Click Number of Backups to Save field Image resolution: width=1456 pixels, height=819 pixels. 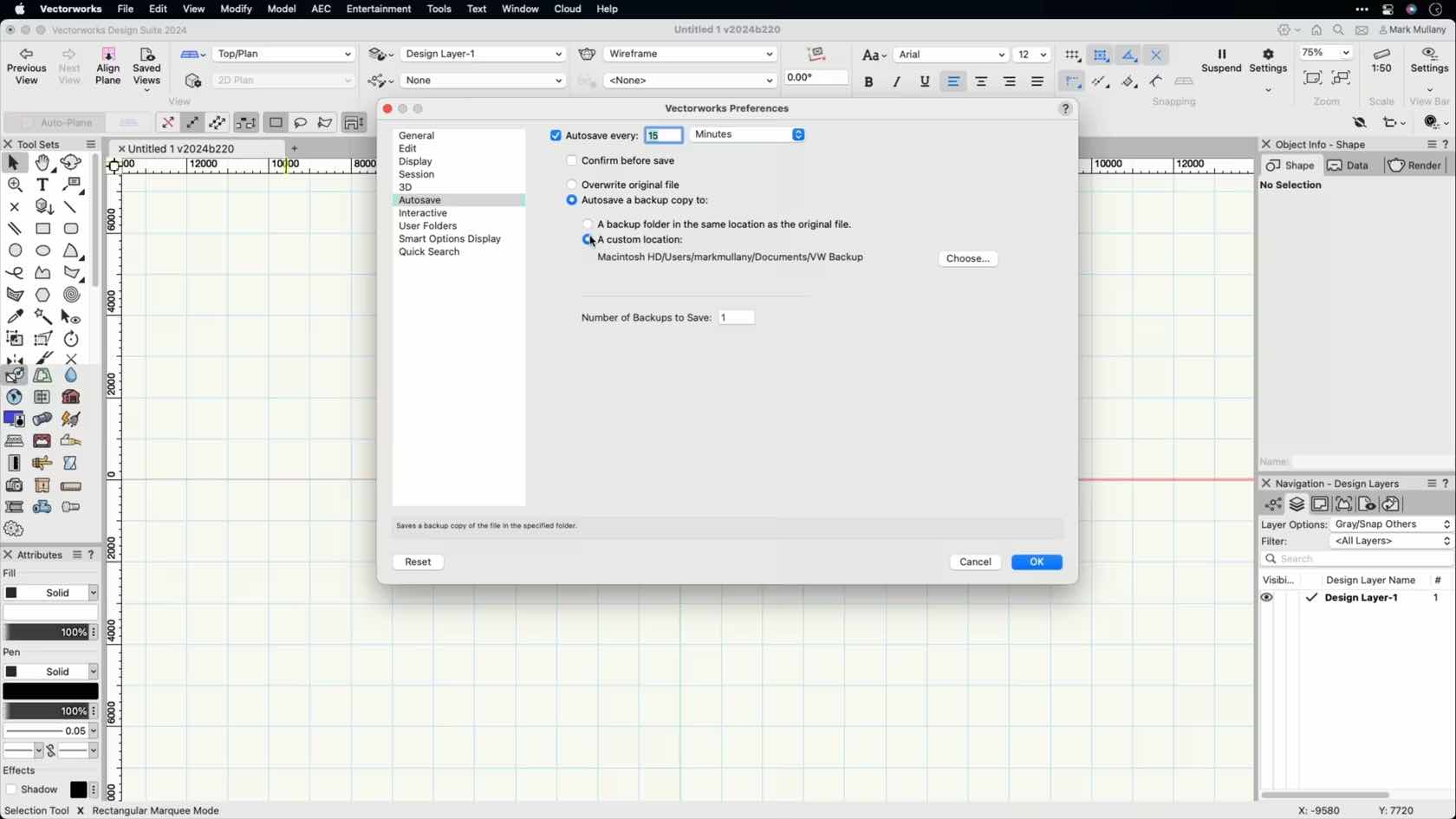tap(737, 318)
